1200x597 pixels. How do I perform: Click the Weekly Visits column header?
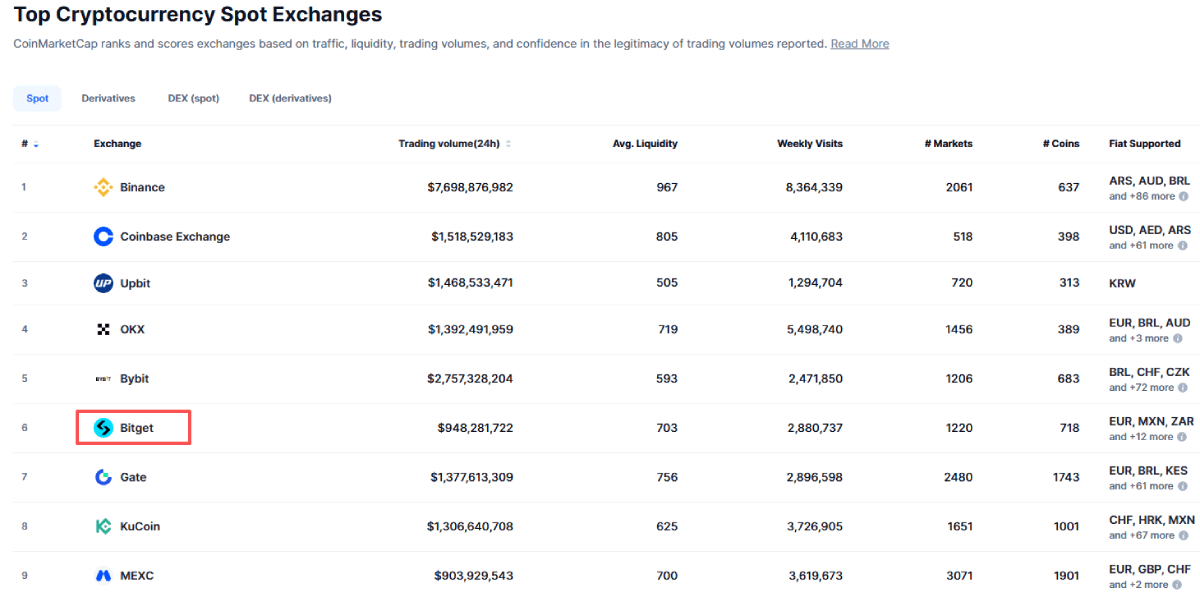(809, 144)
